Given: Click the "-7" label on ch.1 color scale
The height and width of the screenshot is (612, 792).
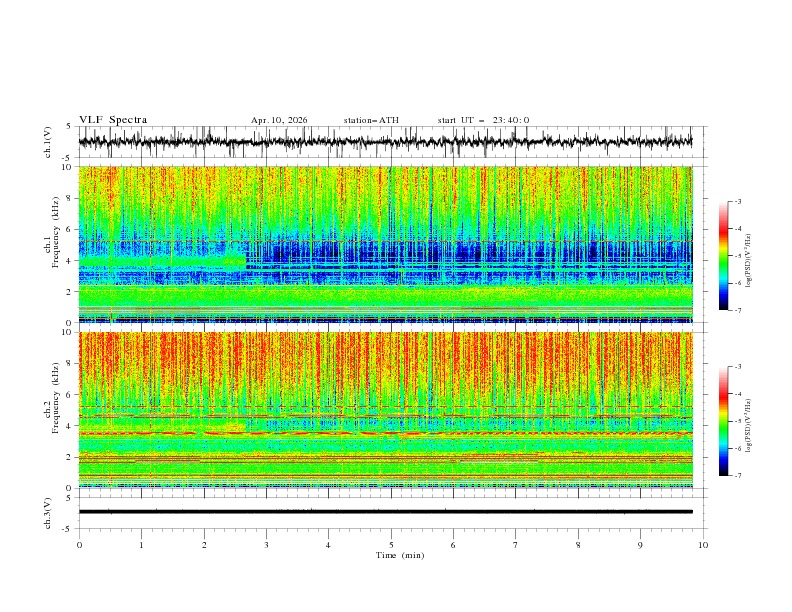Looking at the screenshot, I should point(737,310).
